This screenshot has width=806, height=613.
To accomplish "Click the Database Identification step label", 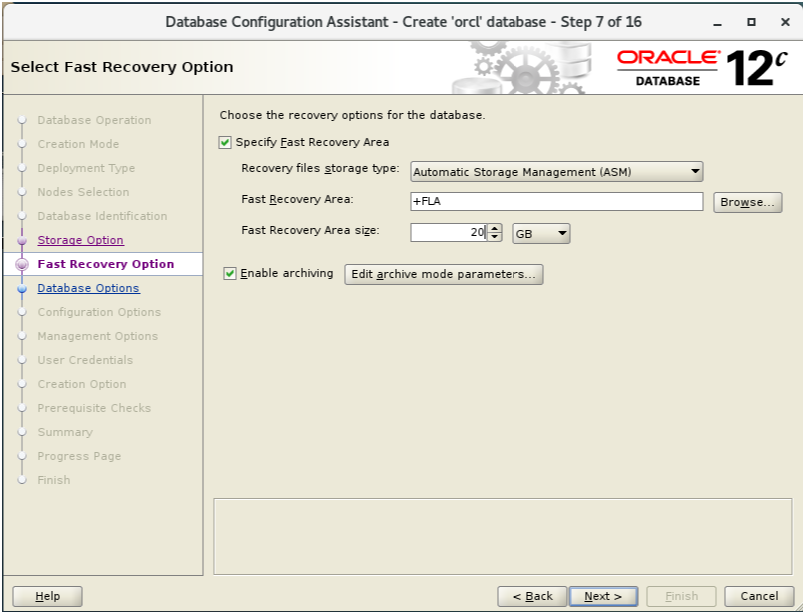I will coord(102,216).
